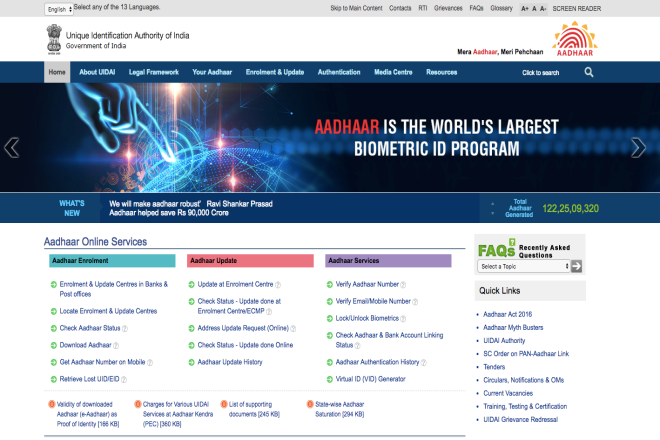The width and height of the screenshot is (660, 440).
Task: Open Aadhaar Myth Busters quick link
Action: tap(513, 327)
